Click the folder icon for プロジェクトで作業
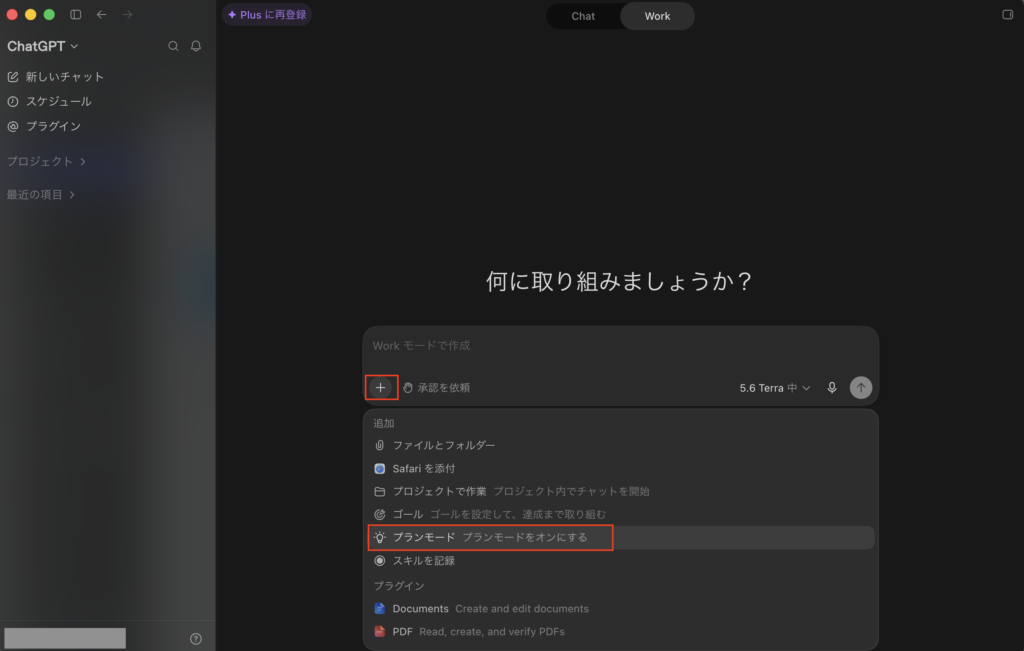 (x=379, y=491)
